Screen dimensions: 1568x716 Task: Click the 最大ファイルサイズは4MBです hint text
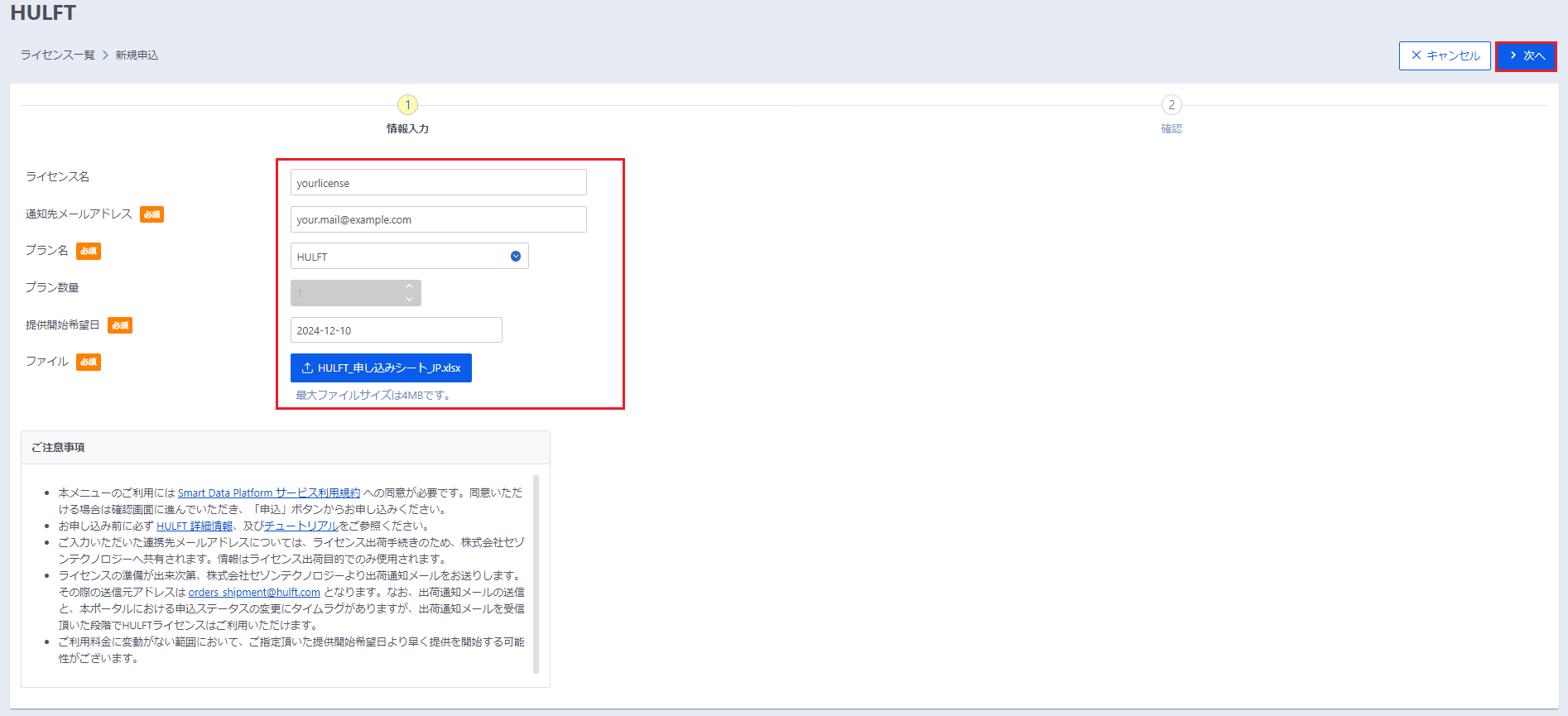pyautogui.click(x=373, y=396)
